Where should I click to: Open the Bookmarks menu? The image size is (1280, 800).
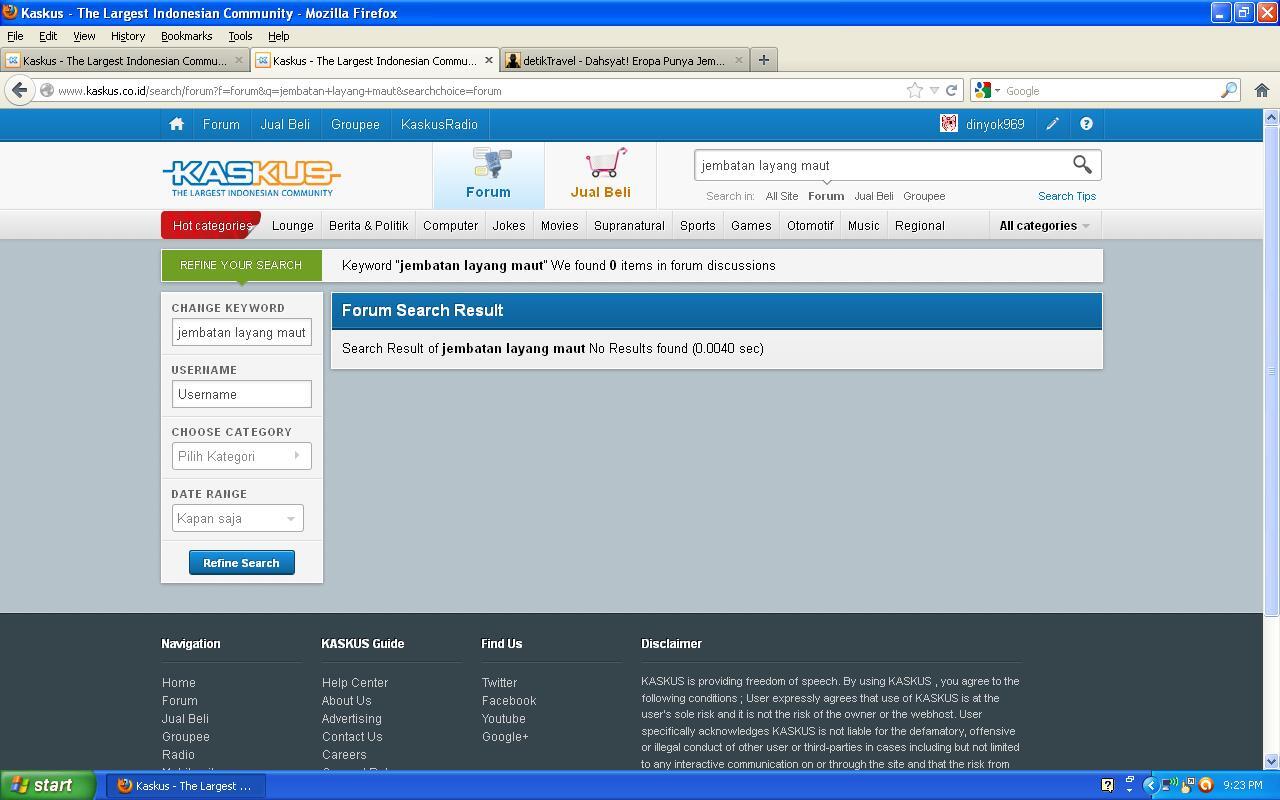[x=186, y=36]
